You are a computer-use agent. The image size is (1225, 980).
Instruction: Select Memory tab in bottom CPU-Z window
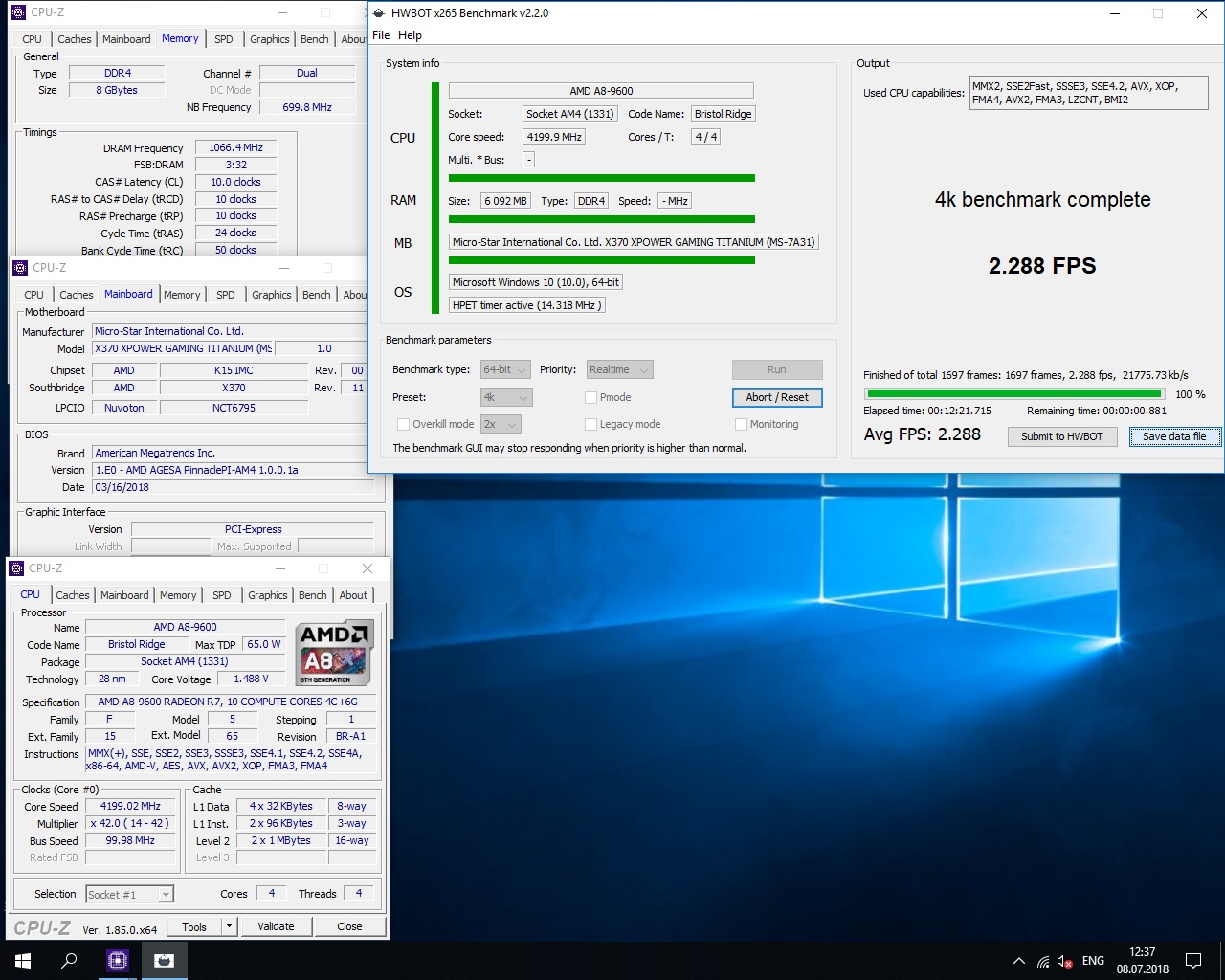point(178,595)
